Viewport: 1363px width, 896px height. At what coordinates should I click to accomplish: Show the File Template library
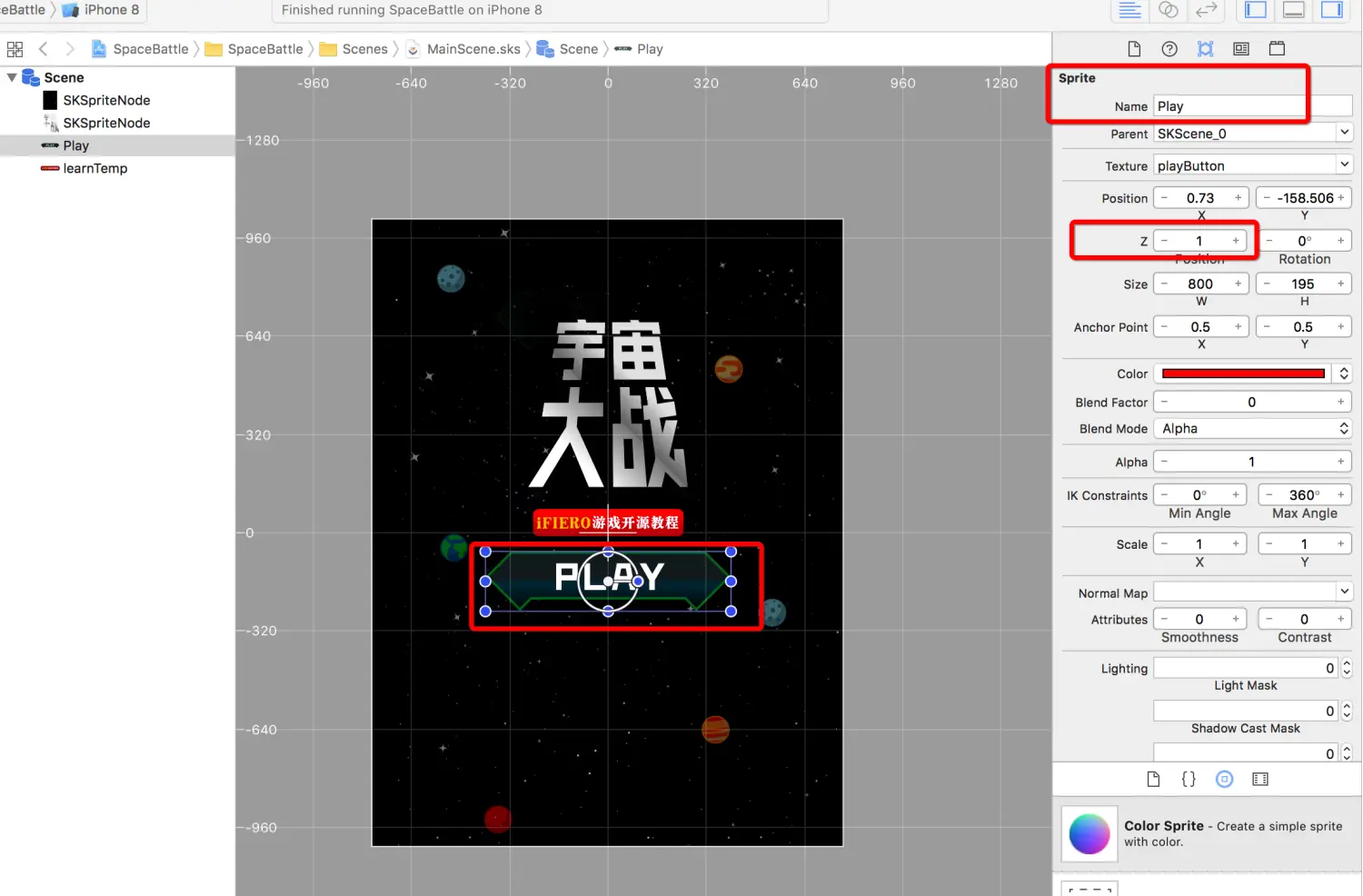coord(1153,779)
